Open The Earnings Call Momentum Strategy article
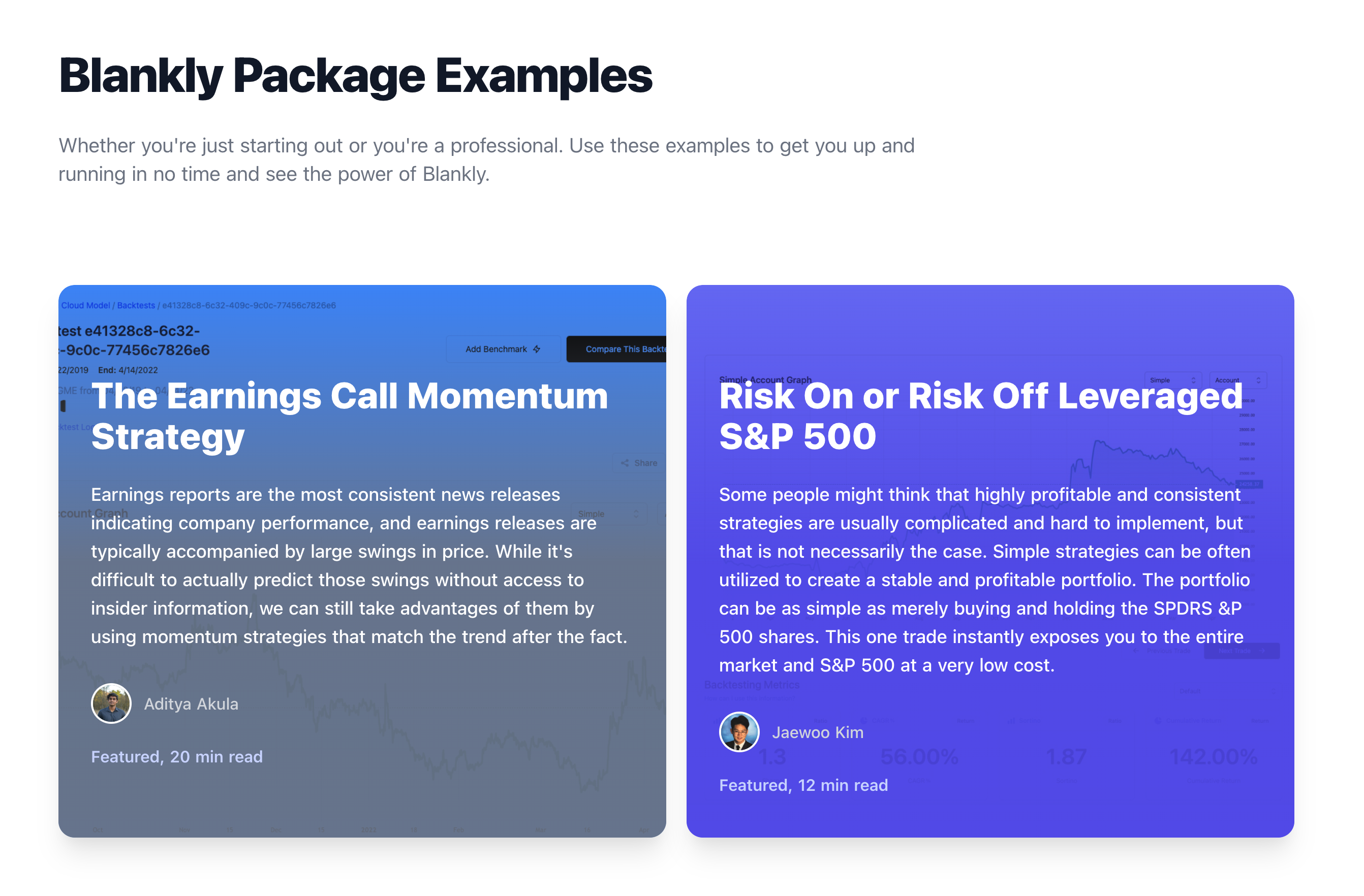The image size is (1364, 896). (350, 415)
